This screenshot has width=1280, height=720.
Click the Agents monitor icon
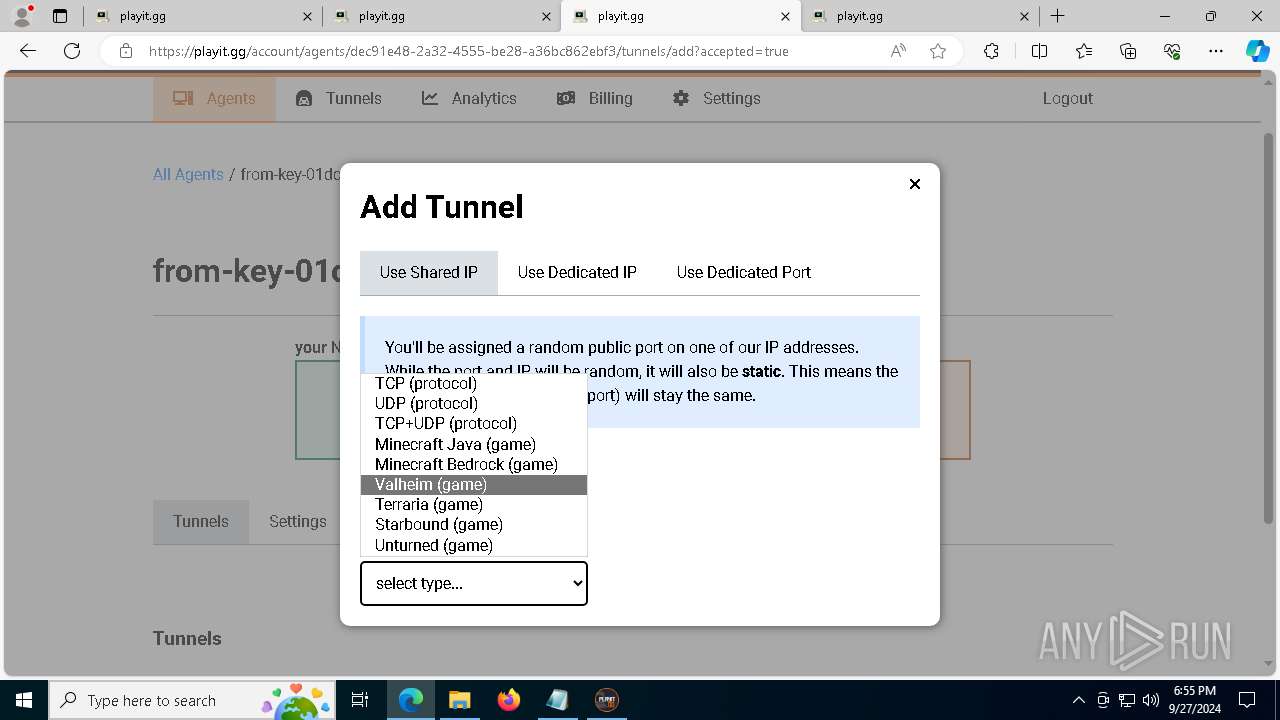click(x=183, y=98)
